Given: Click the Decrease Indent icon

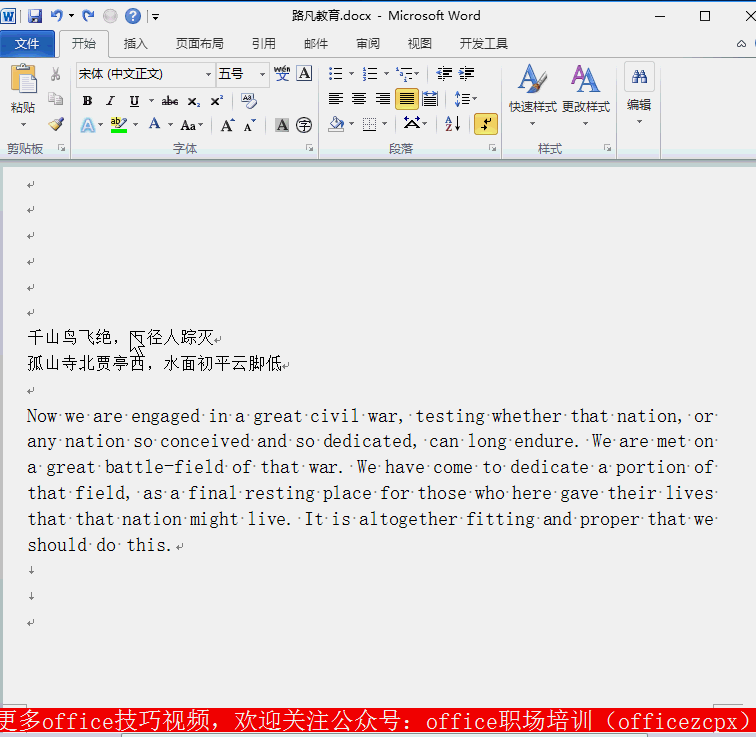Looking at the screenshot, I should pyautogui.click(x=444, y=74).
